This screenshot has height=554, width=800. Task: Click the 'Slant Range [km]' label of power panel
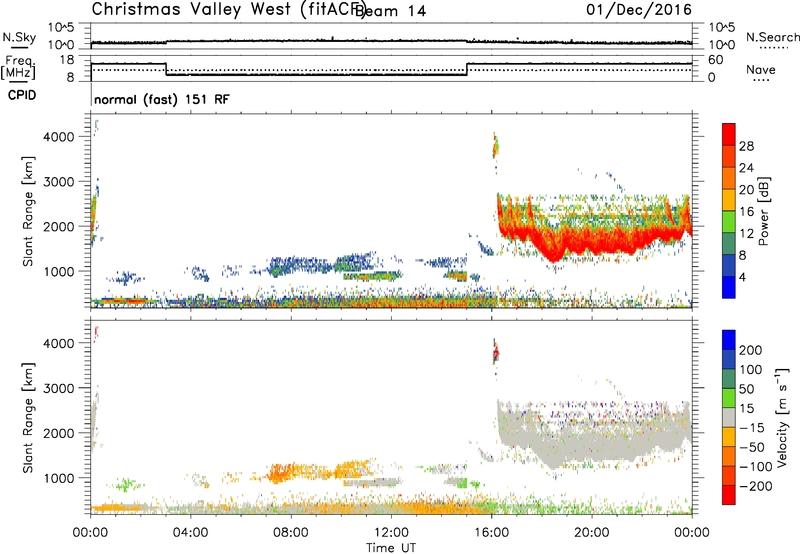point(28,211)
